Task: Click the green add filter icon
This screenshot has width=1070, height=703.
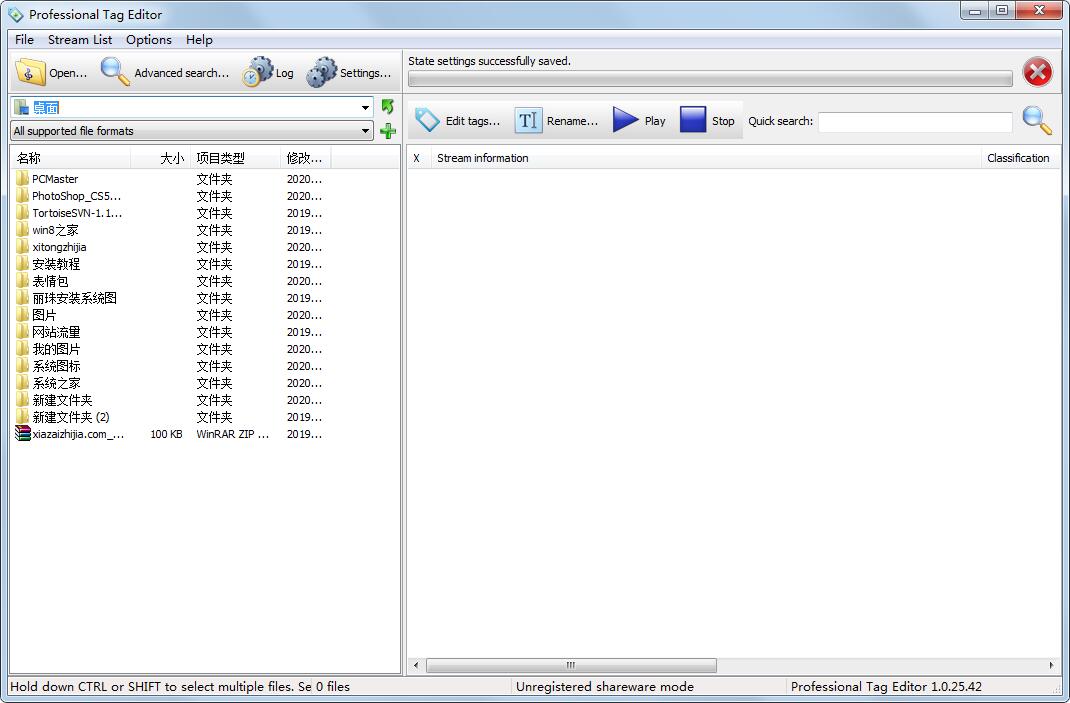Action: 388,130
